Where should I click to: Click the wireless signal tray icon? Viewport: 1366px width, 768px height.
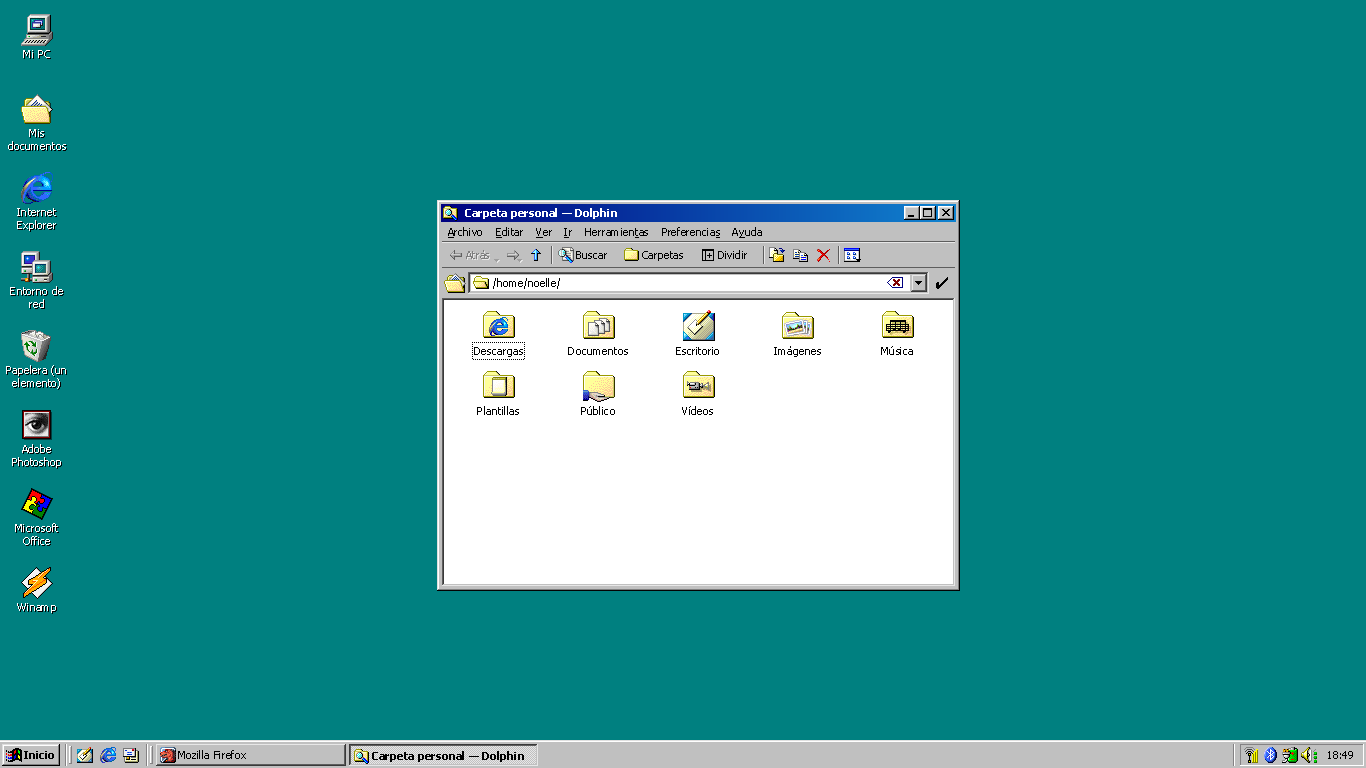1251,755
